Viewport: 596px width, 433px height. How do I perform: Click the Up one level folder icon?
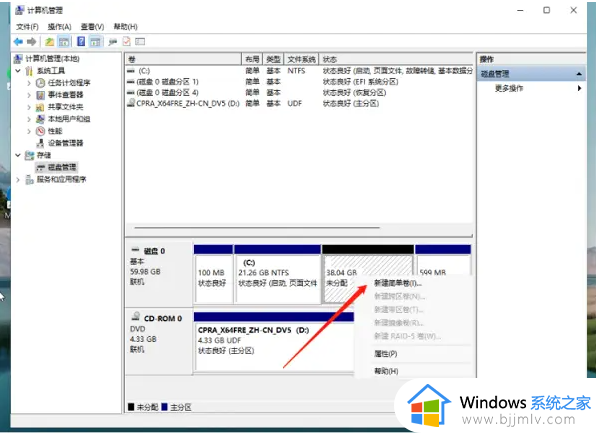[49, 42]
